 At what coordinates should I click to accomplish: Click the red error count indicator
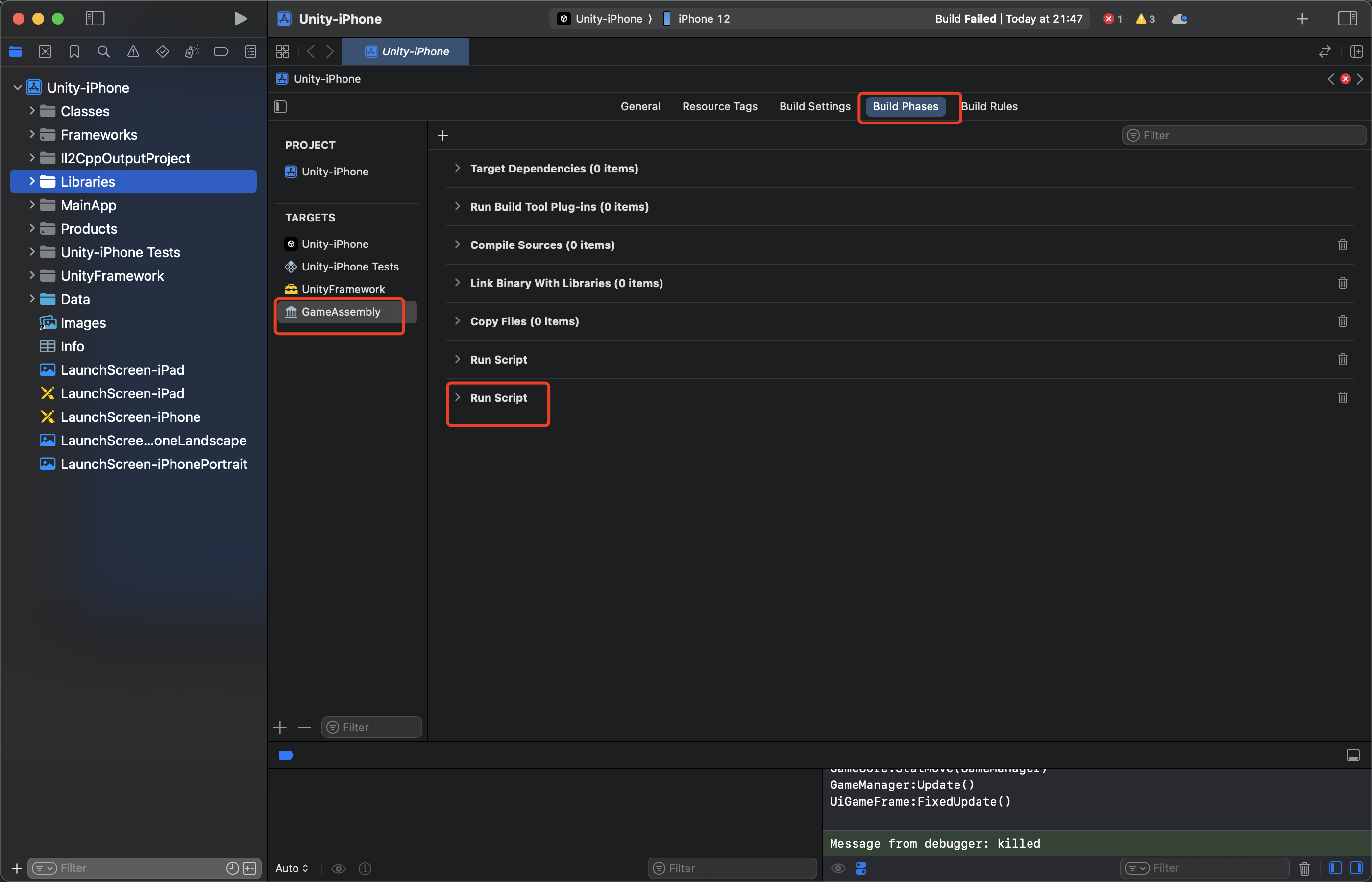[x=1113, y=18]
